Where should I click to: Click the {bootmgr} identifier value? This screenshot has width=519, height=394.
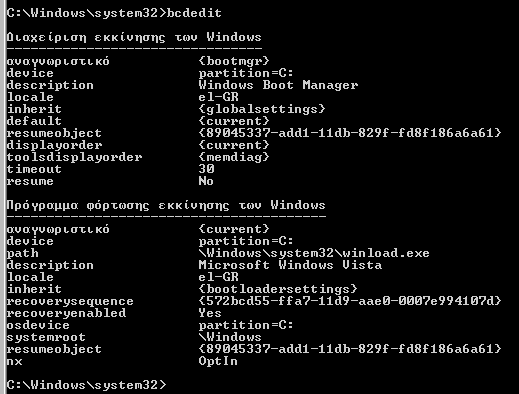point(234,61)
